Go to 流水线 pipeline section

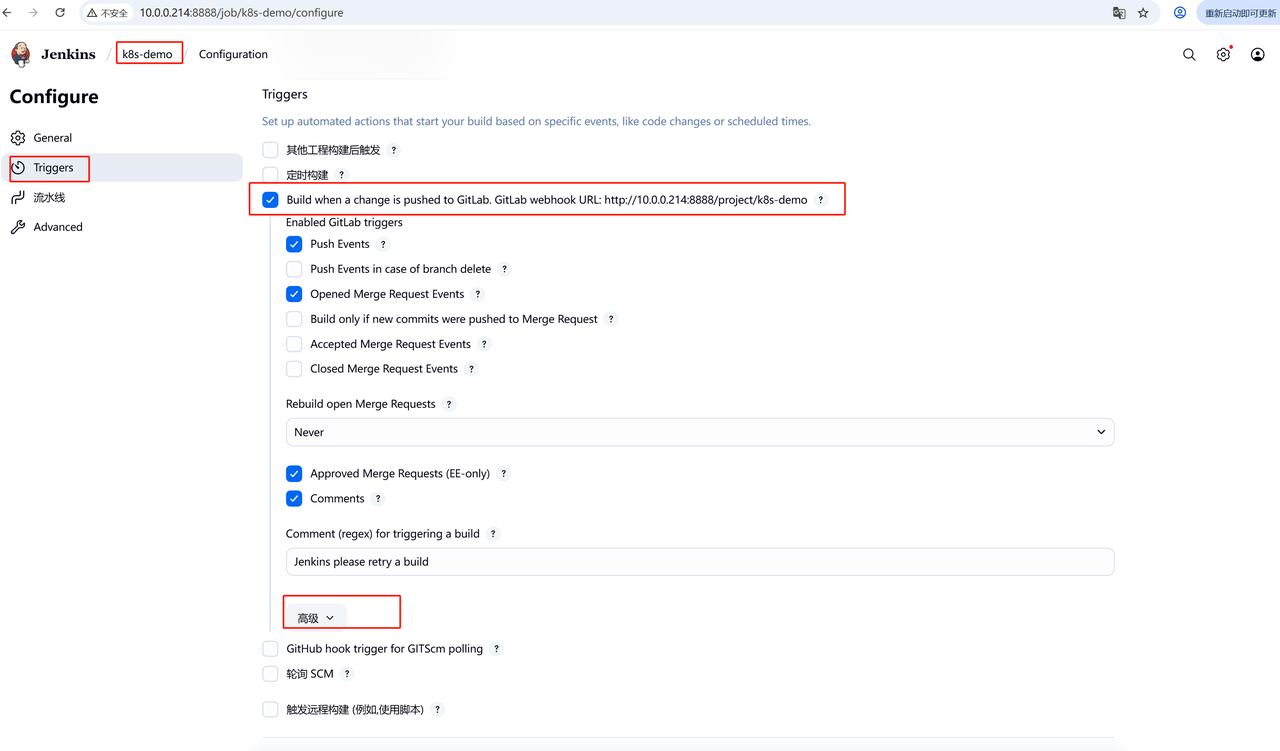point(49,198)
